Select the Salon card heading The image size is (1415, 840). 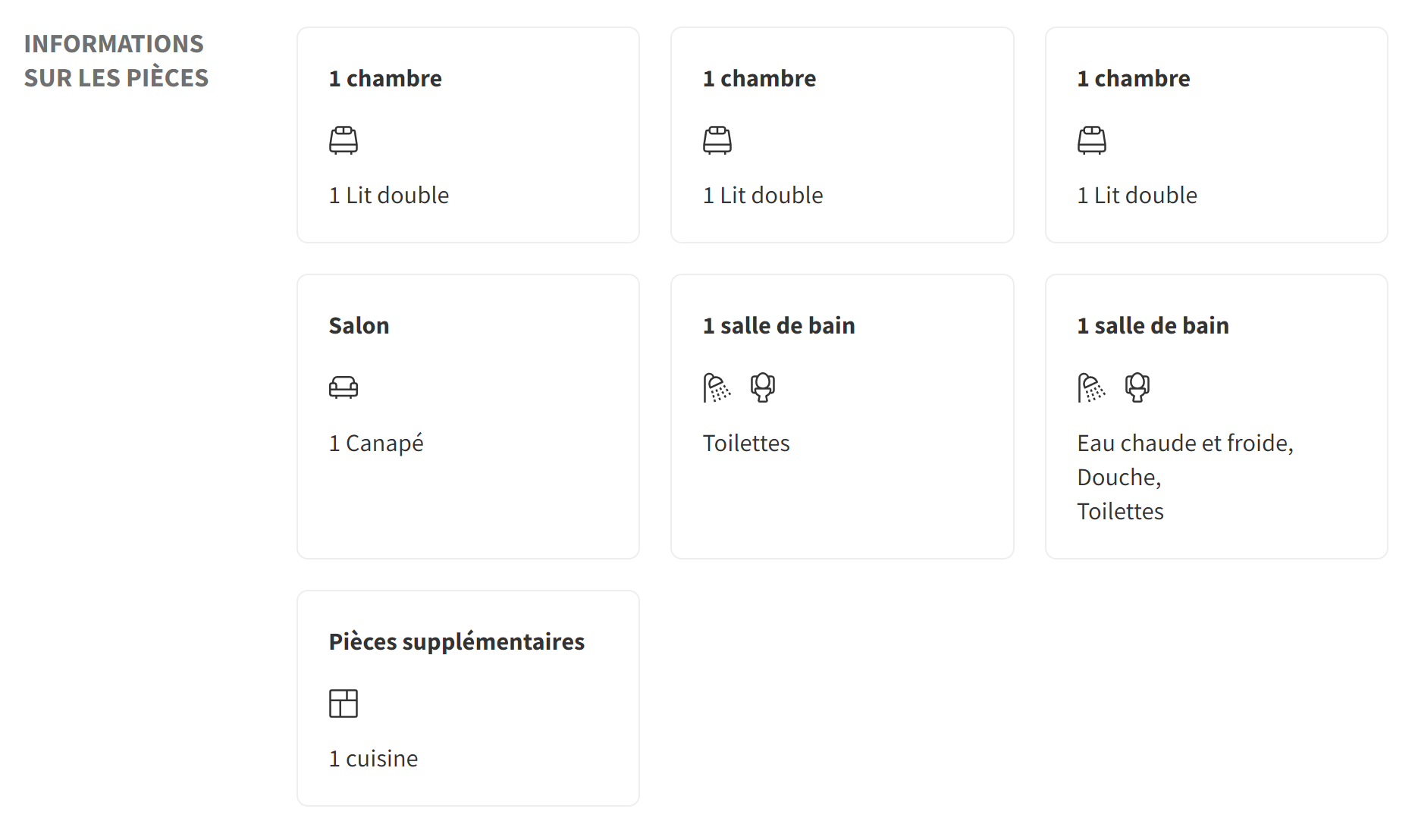(x=359, y=325)
